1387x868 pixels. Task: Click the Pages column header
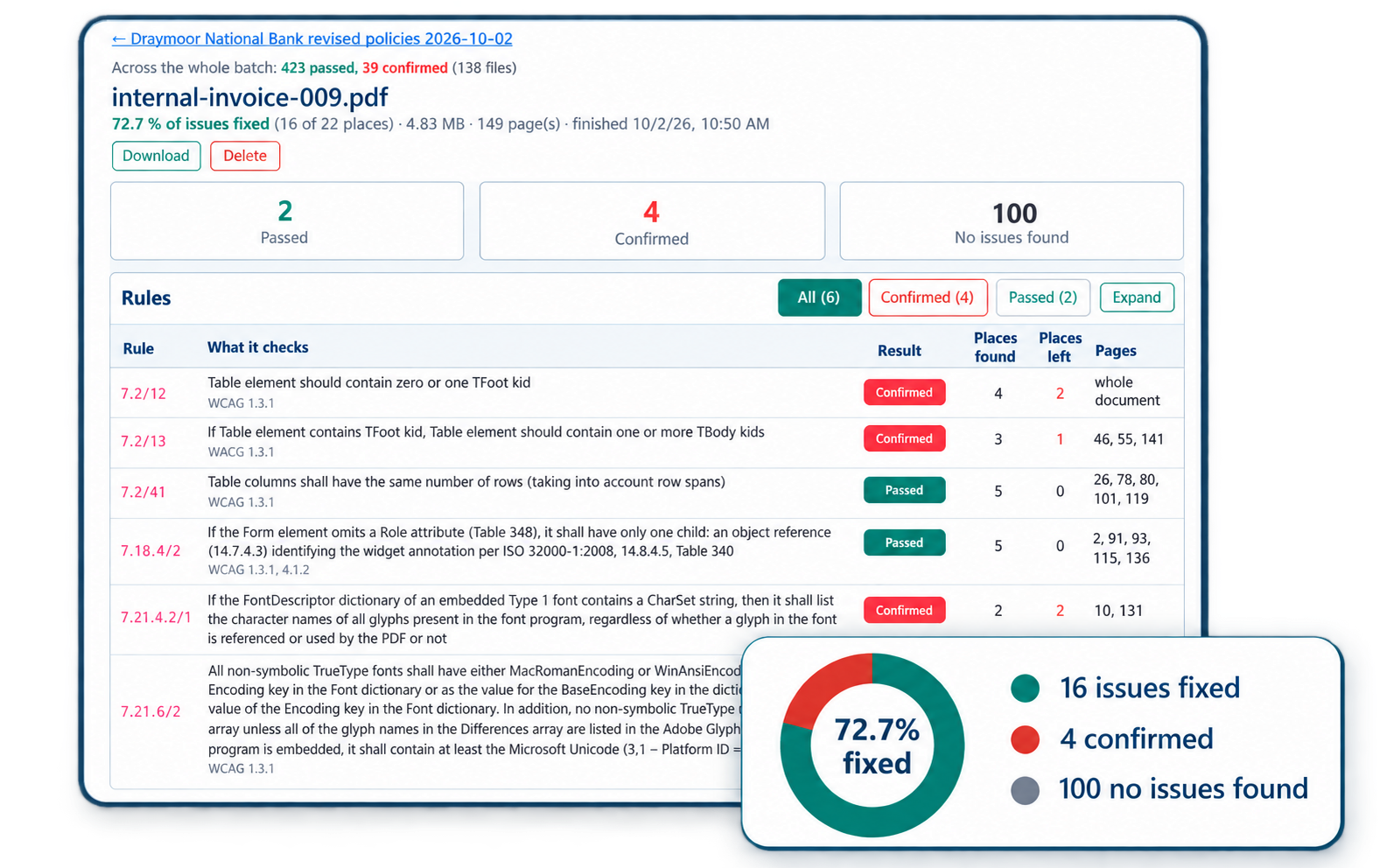1116,351
